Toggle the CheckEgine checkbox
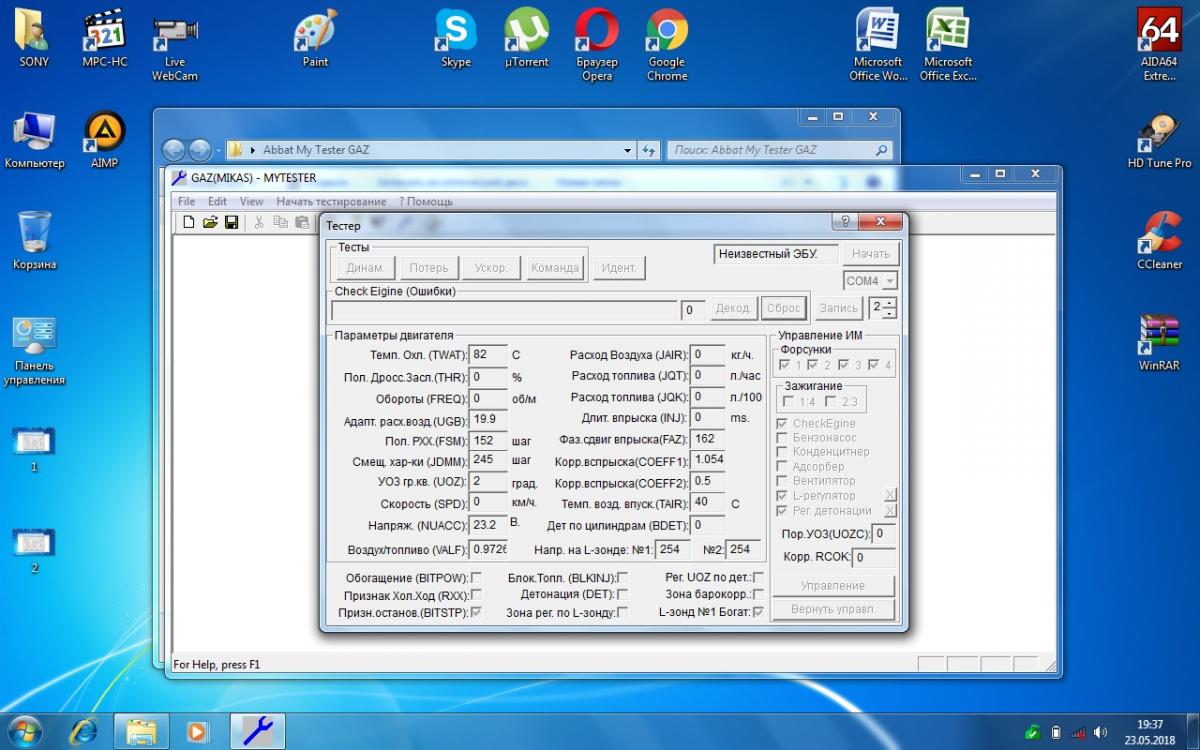 click(783, 424)
